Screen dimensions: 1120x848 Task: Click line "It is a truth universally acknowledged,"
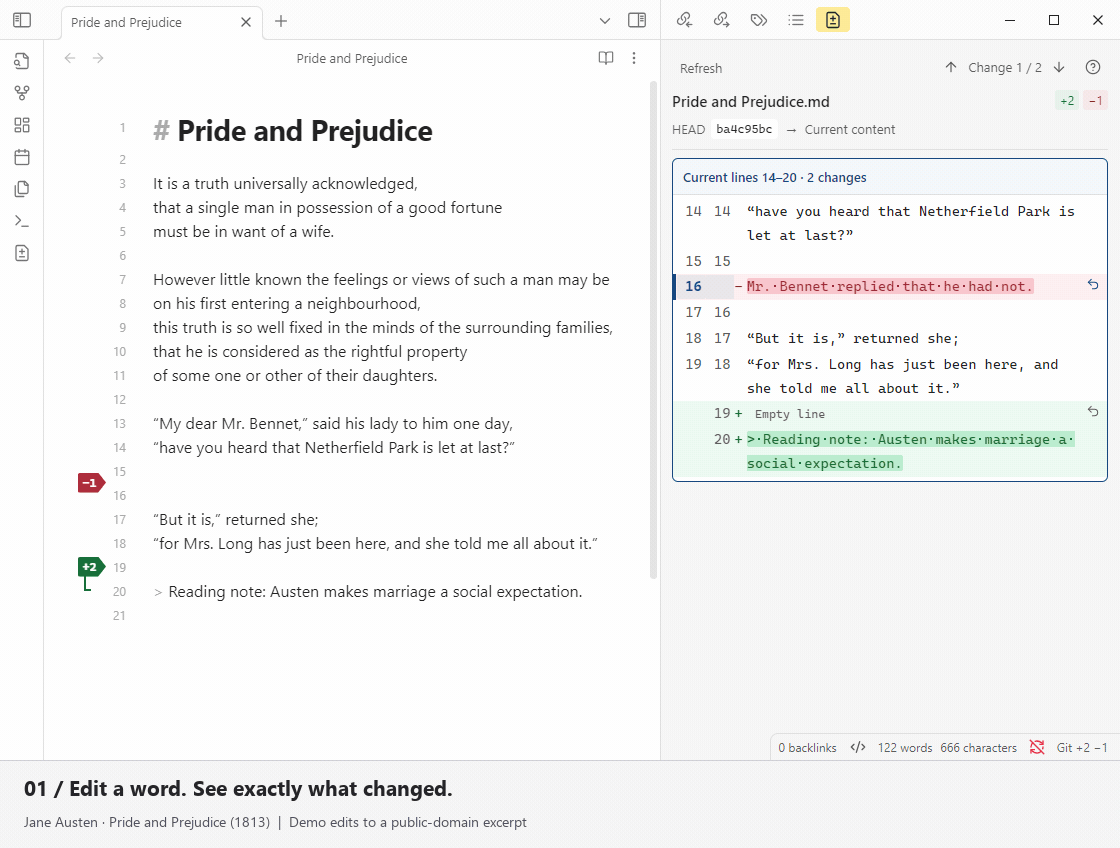(x=285, y=184)
